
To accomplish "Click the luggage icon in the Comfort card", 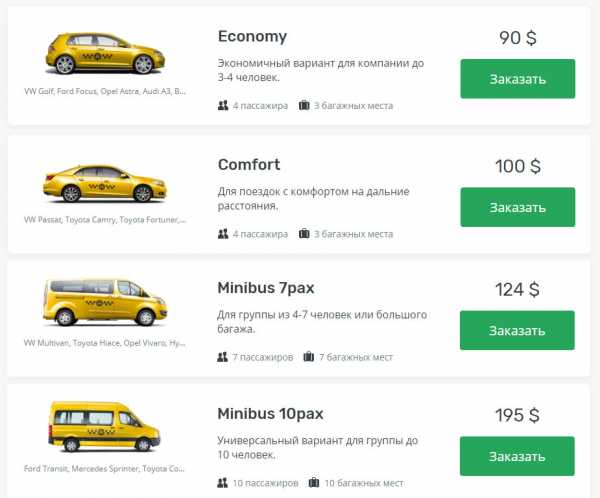I will [x=304, y=234].
